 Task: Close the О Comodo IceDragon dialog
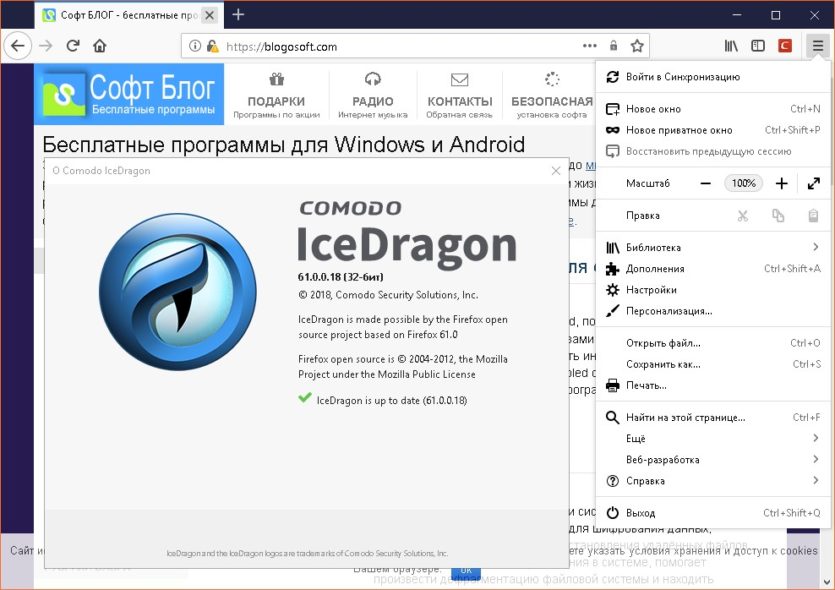(x=556, y=171)
